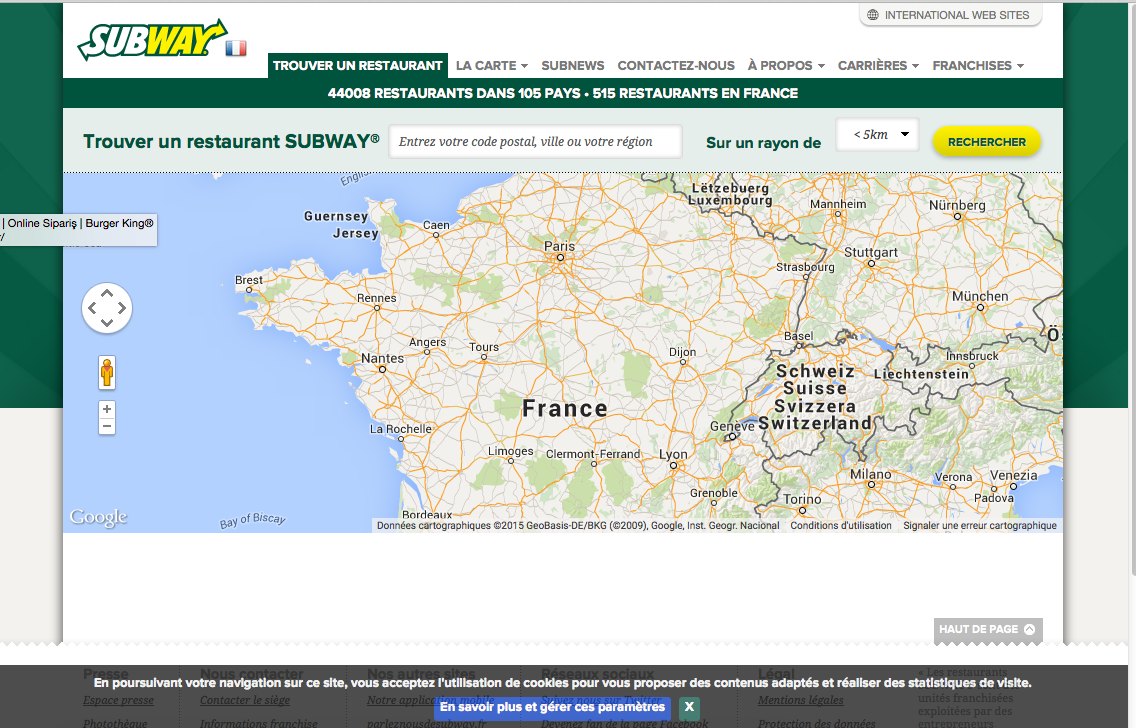The width and height of the screenshot is (1136, 728).
Task: Pan the map right using arrow
Action: click(122, 308)
